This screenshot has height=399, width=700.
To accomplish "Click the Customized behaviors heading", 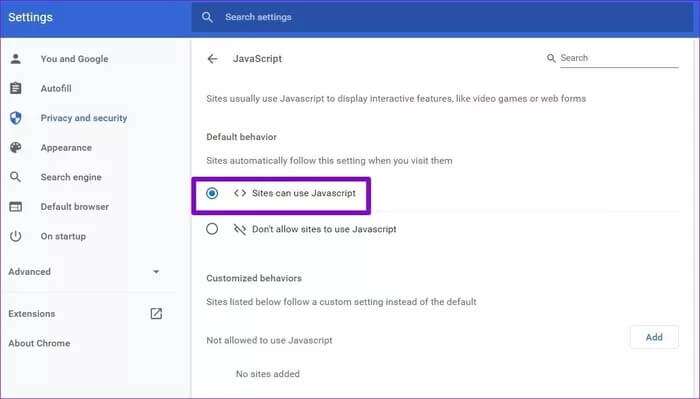I will (254, 278).
